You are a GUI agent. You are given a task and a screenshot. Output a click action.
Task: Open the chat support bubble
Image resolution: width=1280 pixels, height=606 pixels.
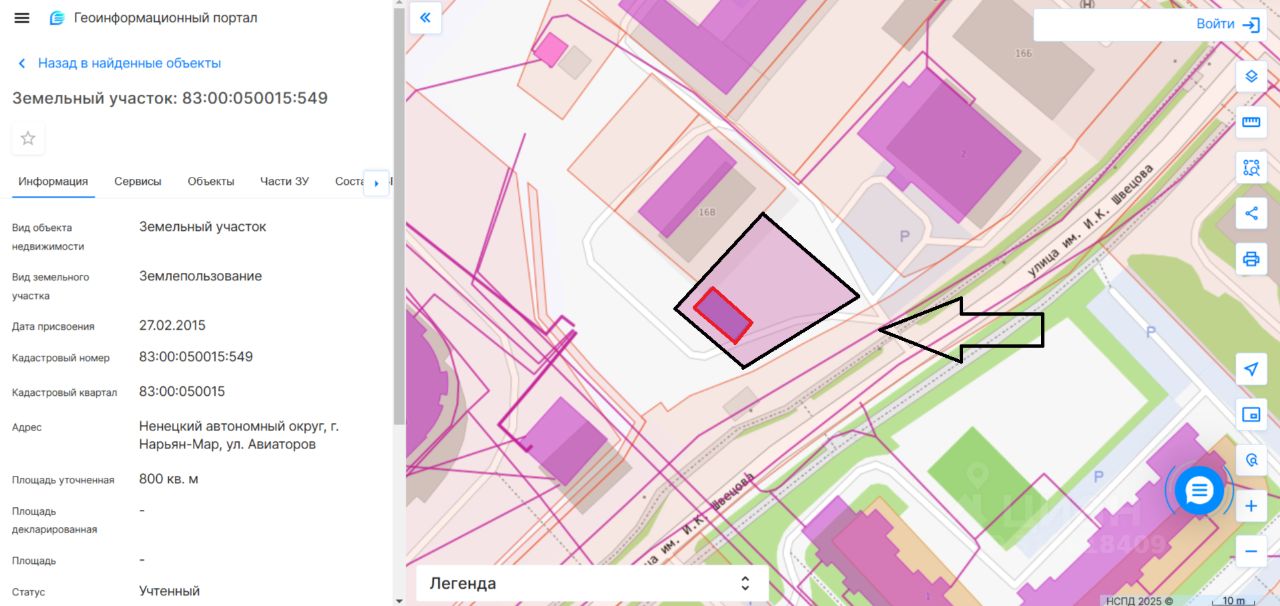[1199, 490]
